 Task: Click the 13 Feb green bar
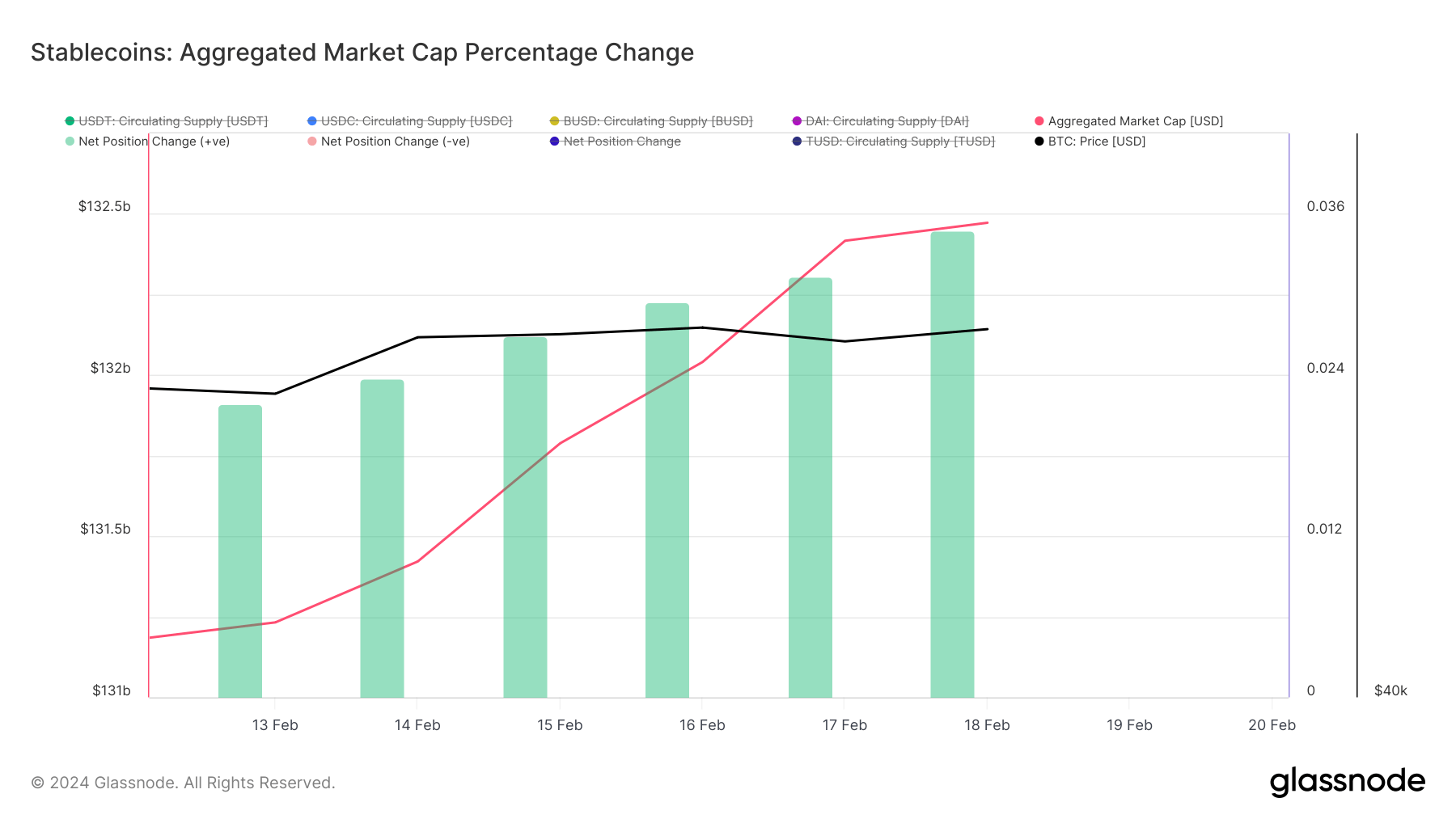[240, 551]
